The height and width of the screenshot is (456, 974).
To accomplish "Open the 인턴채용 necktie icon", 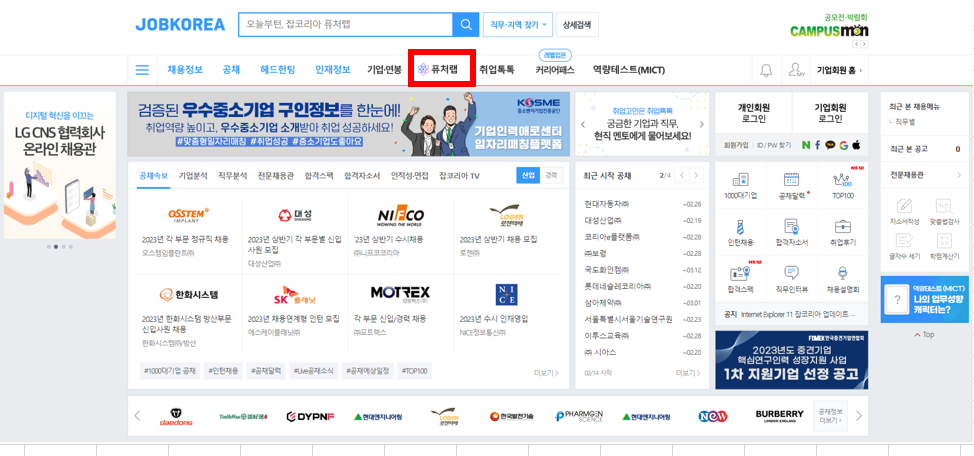I will tap(740, 226).
